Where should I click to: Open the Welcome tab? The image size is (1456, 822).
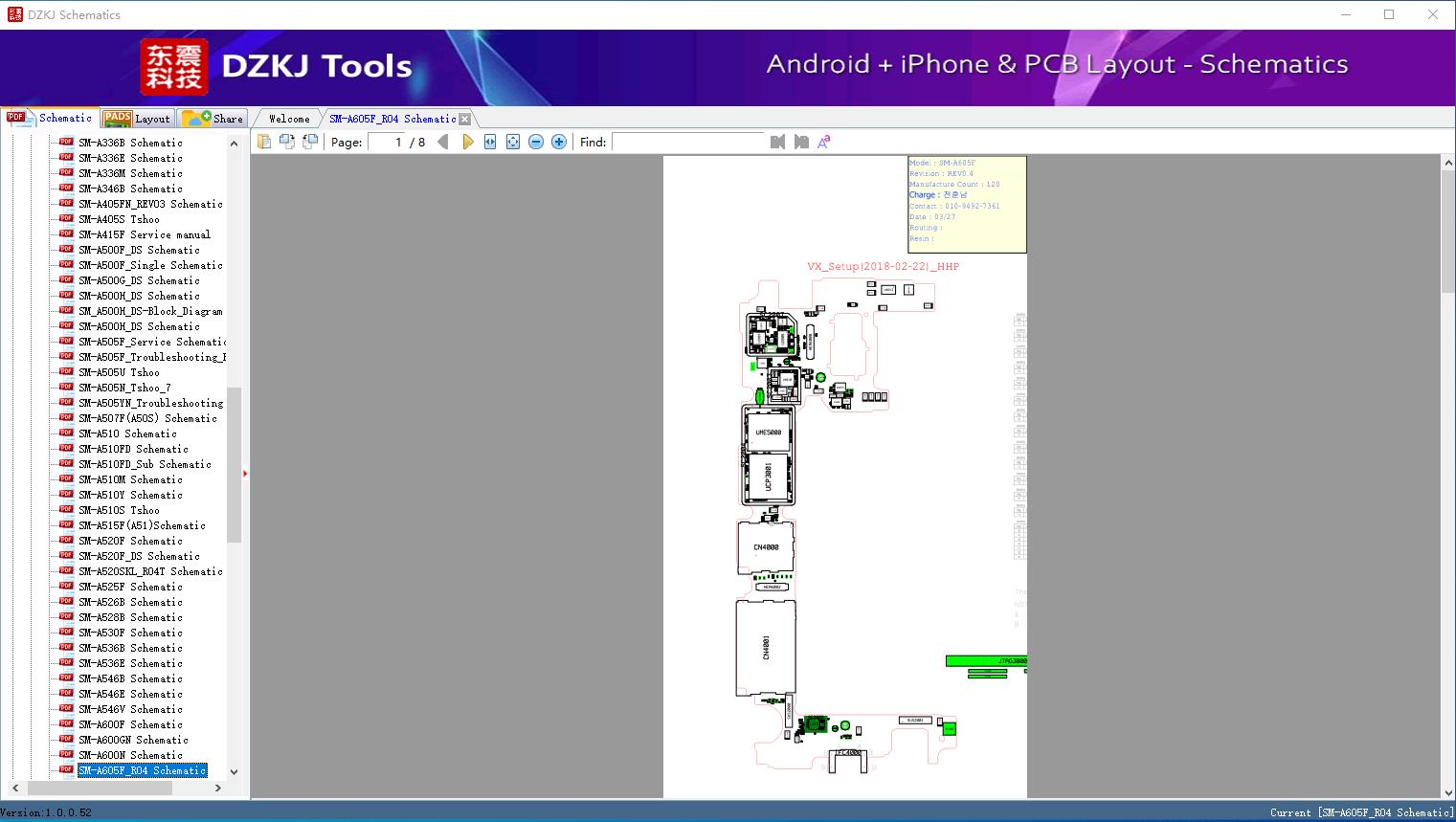tap(289, 119)
